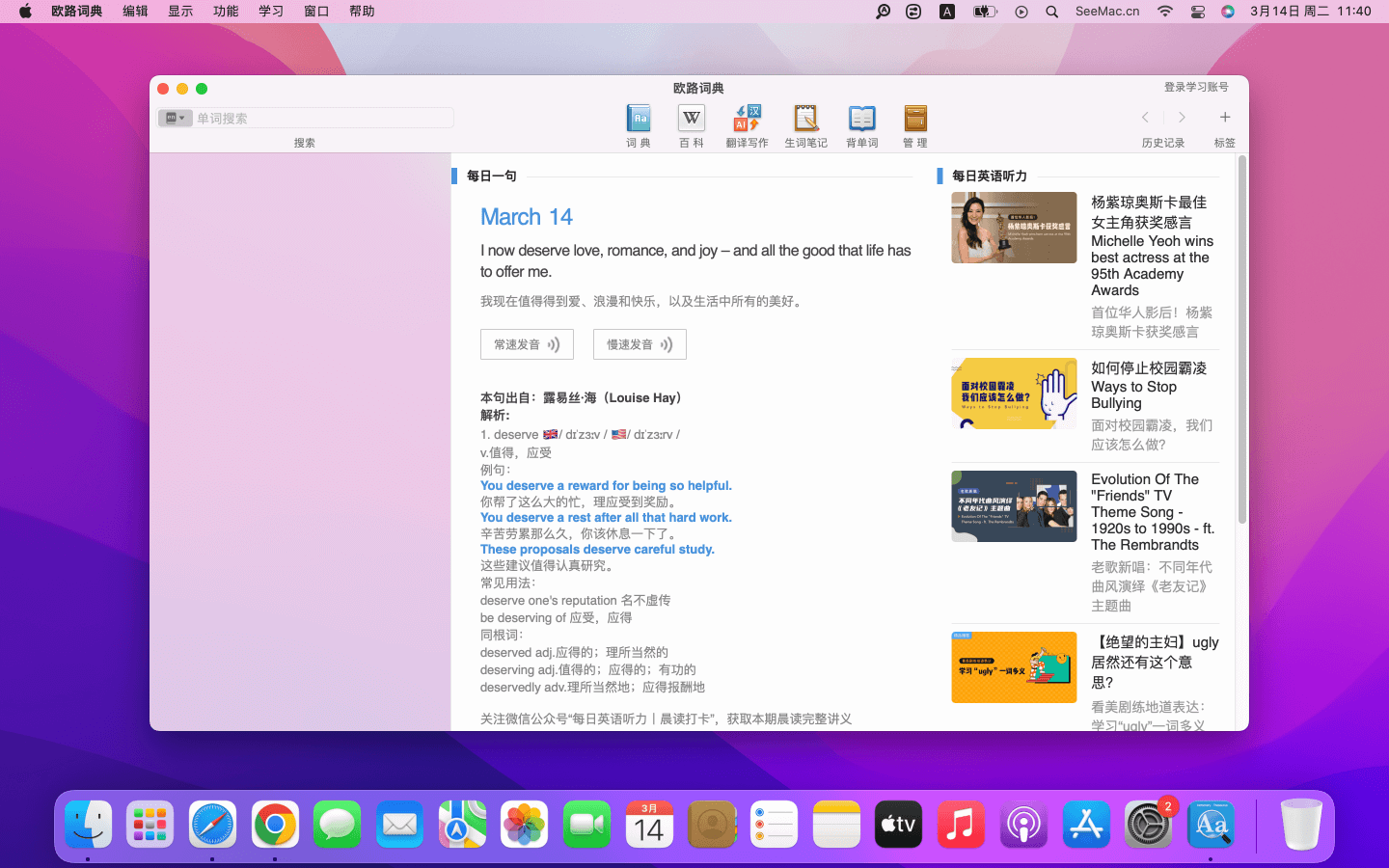Open the 功能 menu in menu bar
The width and height of the screenshot is (1389, 868).
click(226, 12)
